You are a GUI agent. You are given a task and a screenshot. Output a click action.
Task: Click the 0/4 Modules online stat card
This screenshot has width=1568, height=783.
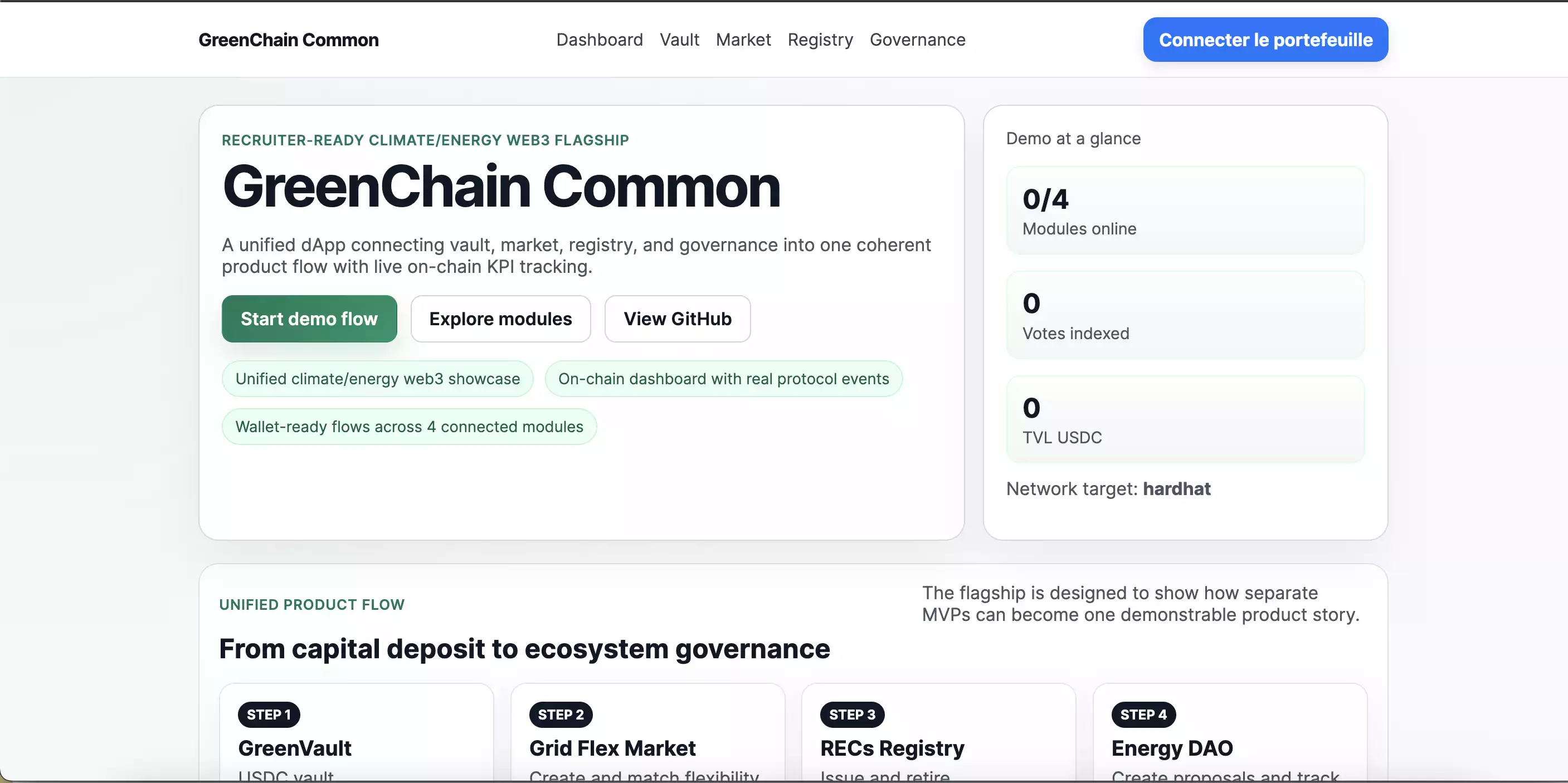[x=1185, y=211]
